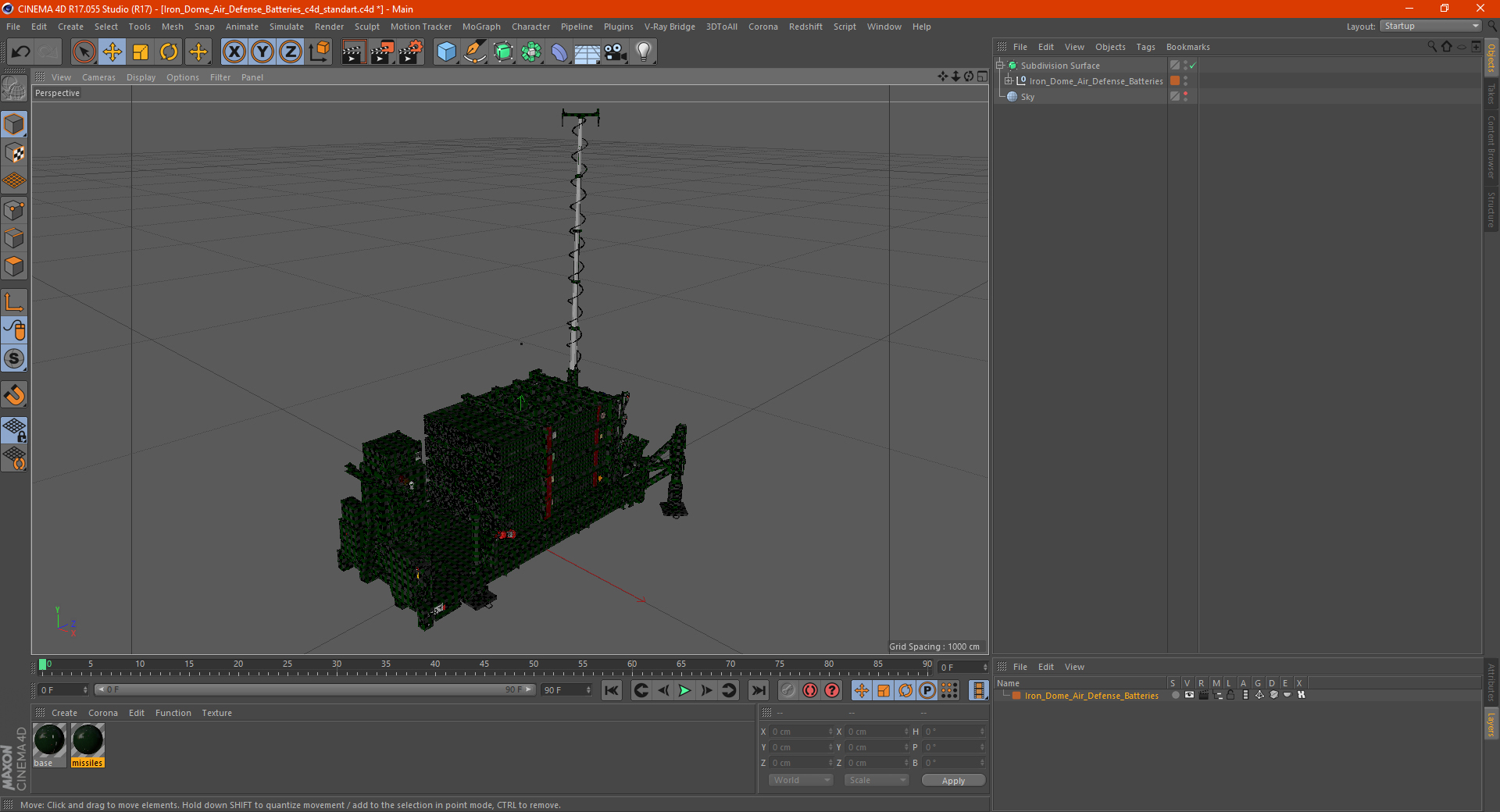
Task: Click Render View clapperboard icon
Action: pos(353,52)
